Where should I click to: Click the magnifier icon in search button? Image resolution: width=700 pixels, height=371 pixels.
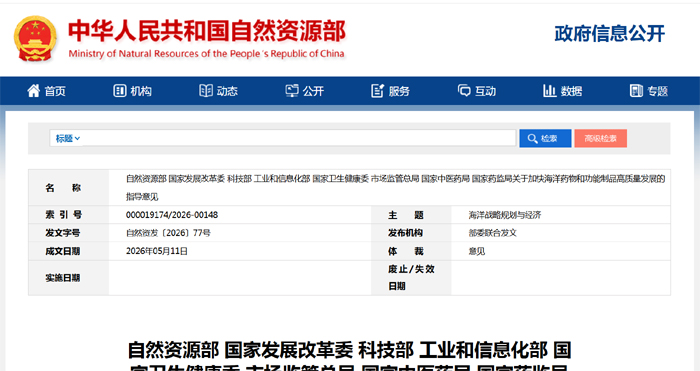(x=532, y=138)
